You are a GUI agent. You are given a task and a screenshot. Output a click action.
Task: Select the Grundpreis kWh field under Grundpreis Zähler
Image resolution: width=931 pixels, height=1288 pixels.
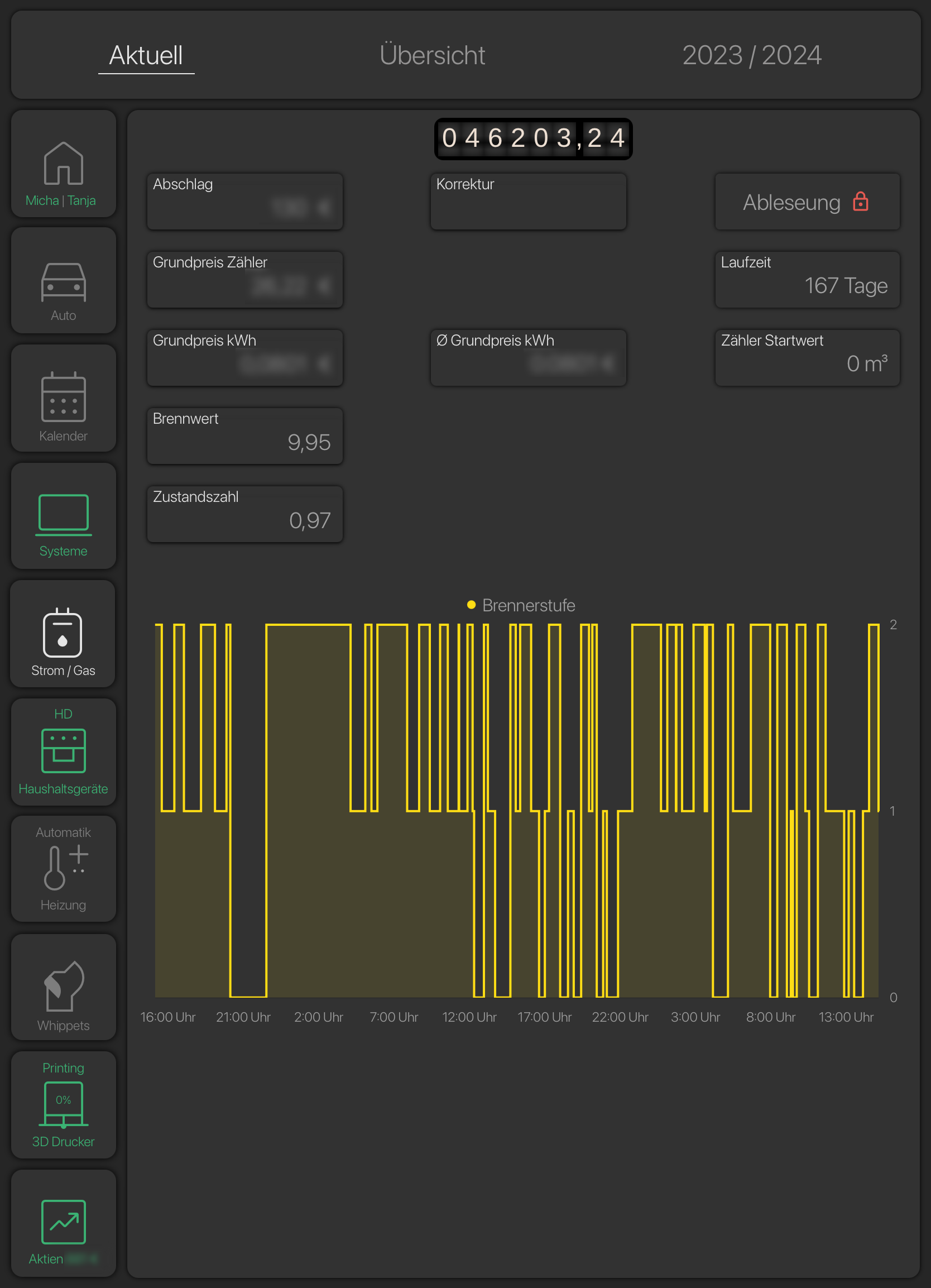pos(244,358)
